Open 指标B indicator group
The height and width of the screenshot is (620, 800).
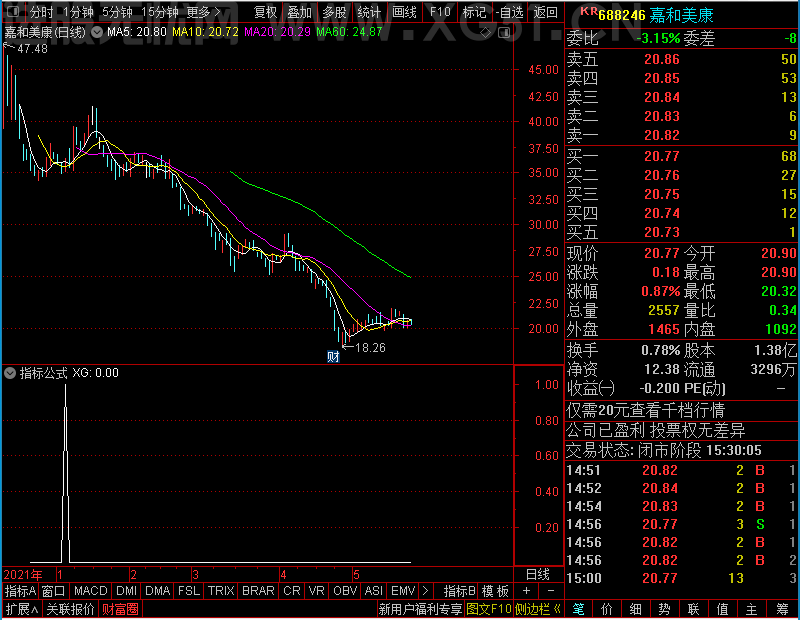[x=460, y=591]
